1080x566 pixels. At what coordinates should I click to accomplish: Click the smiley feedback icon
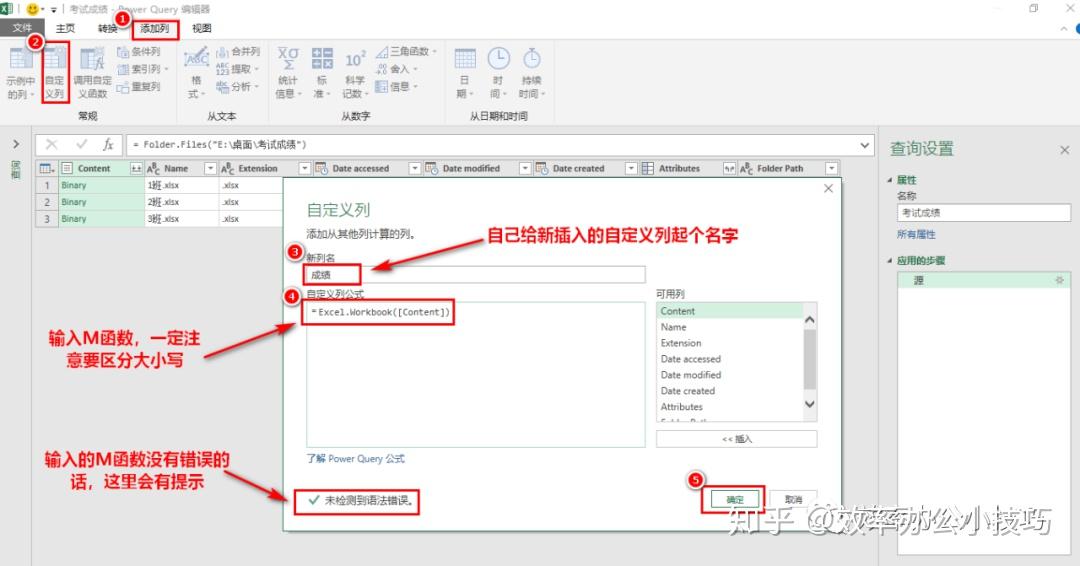coord(32,9)
